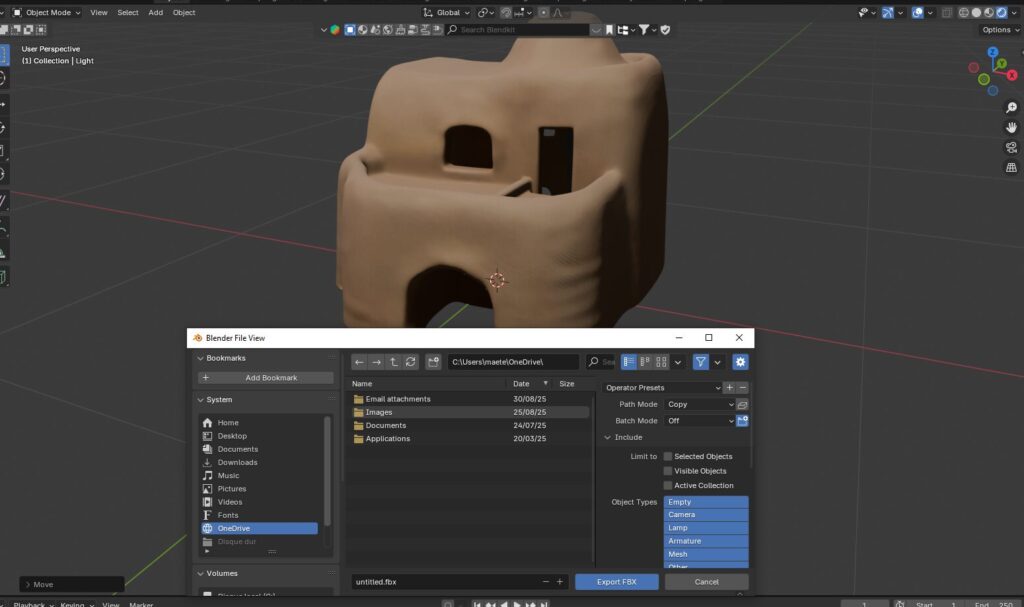Toggle proportional editing icon

[543, 12]
